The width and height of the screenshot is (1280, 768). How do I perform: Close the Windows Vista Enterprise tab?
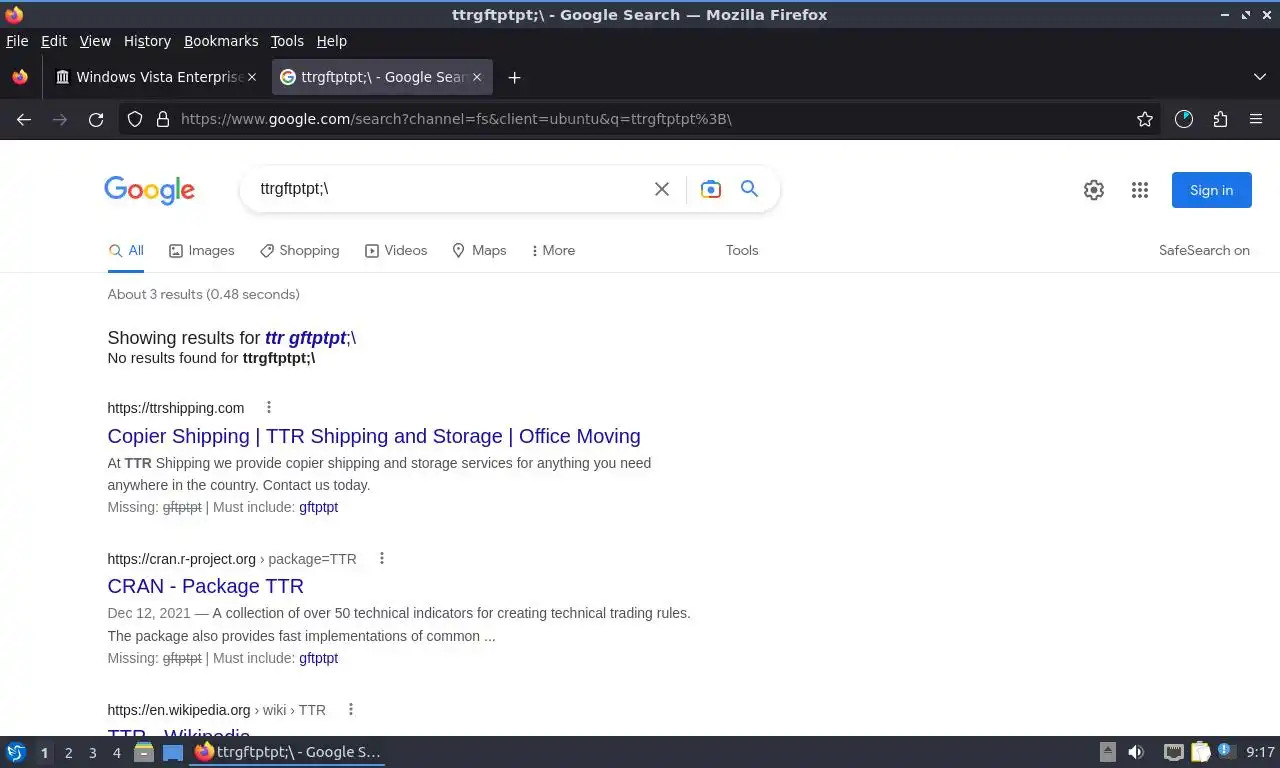coord(252,77)
